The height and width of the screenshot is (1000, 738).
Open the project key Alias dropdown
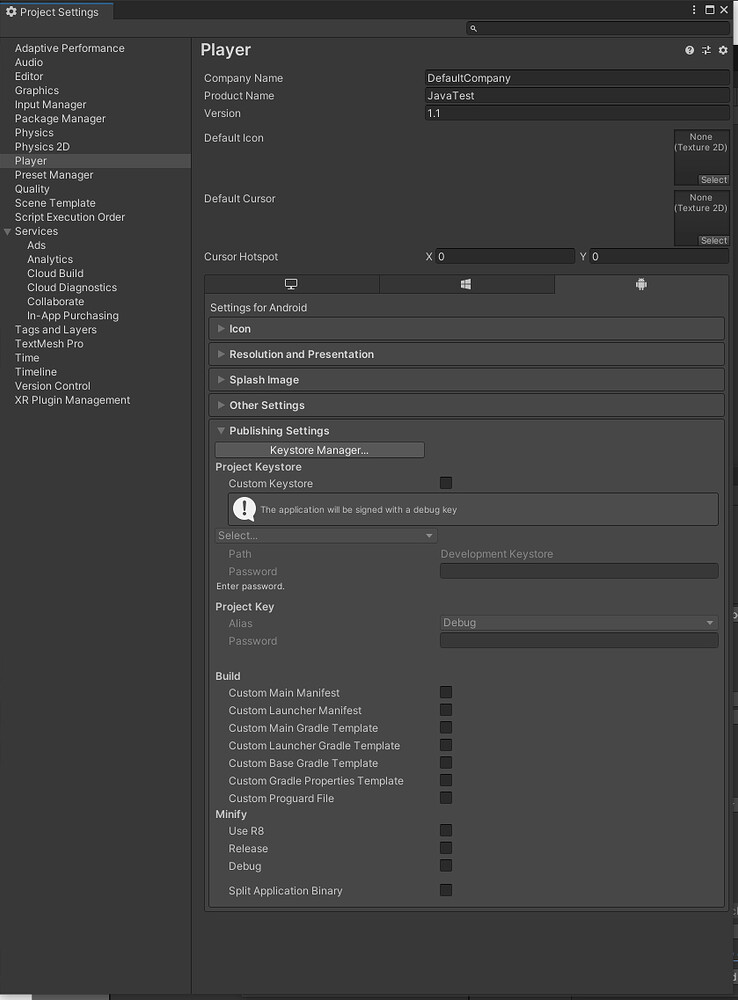578,622
